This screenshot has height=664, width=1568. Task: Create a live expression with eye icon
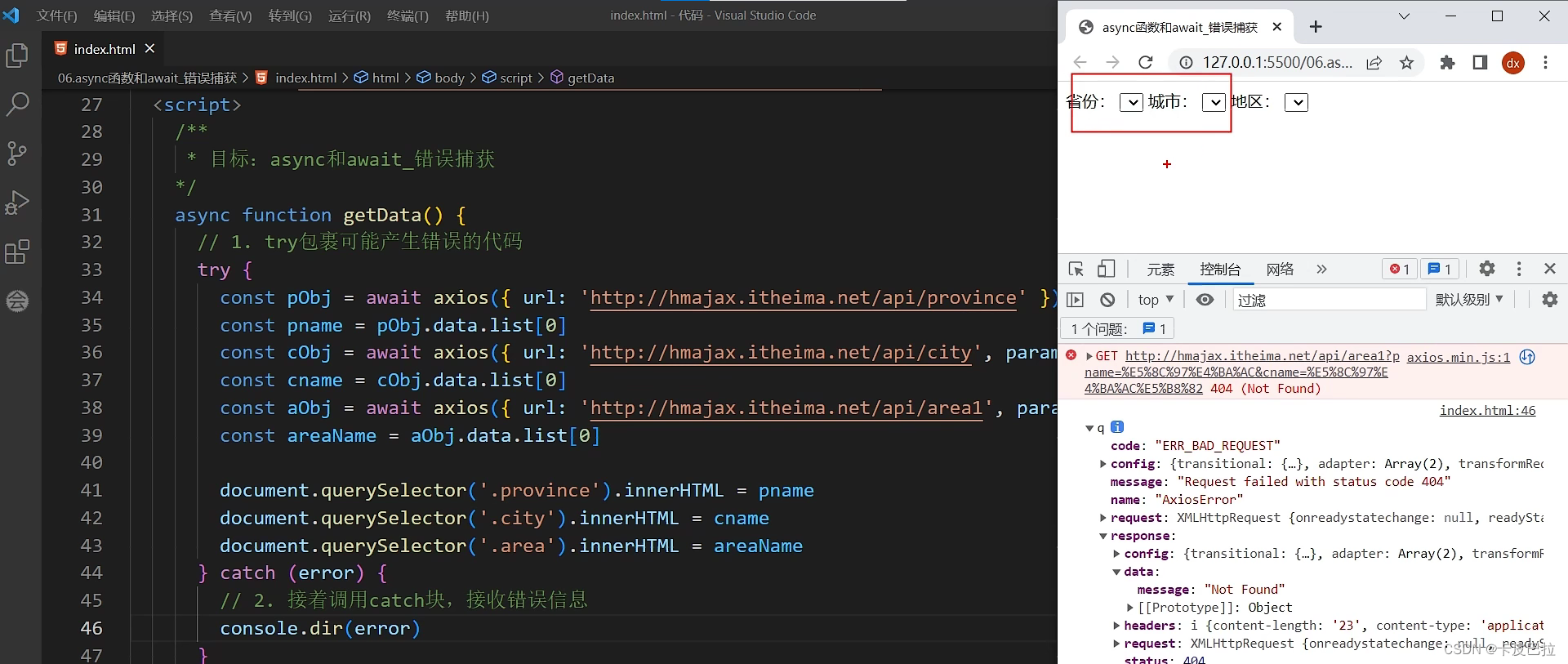(x=1205, y=300)
